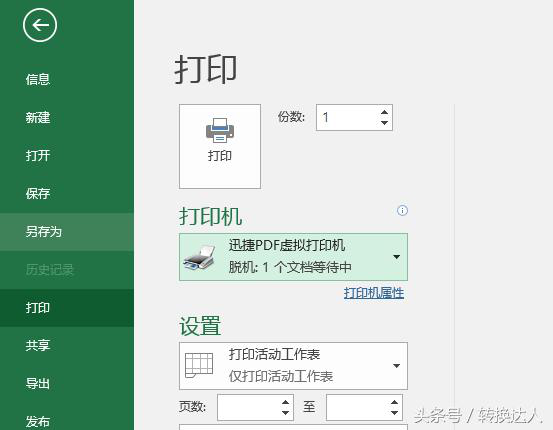Click the 迅捷PDF printer device icon
This screenshot has height=430, width=553.
pyautogui.click(x=199, y=258)
